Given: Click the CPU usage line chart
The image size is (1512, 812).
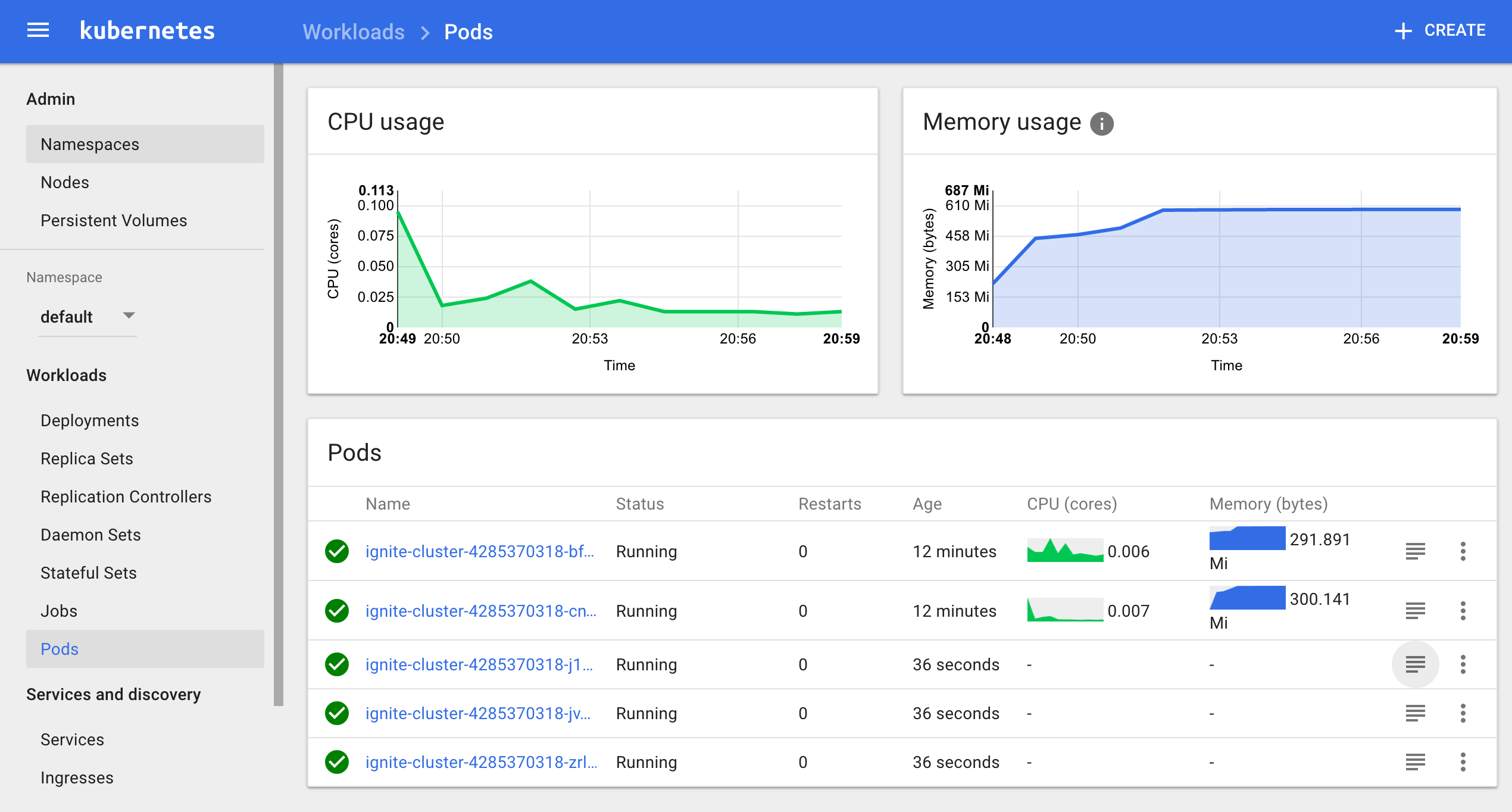Looking at the screenshot, I should [x=619, y=259].
